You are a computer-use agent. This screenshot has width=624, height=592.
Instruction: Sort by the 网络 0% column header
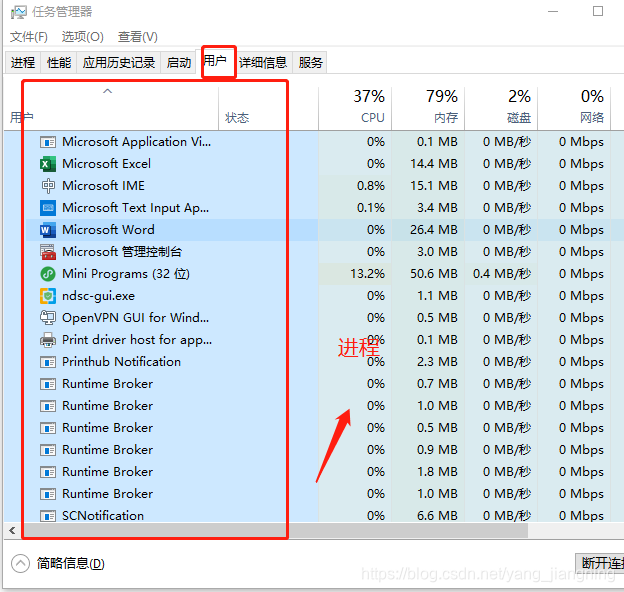click(574, 109)
